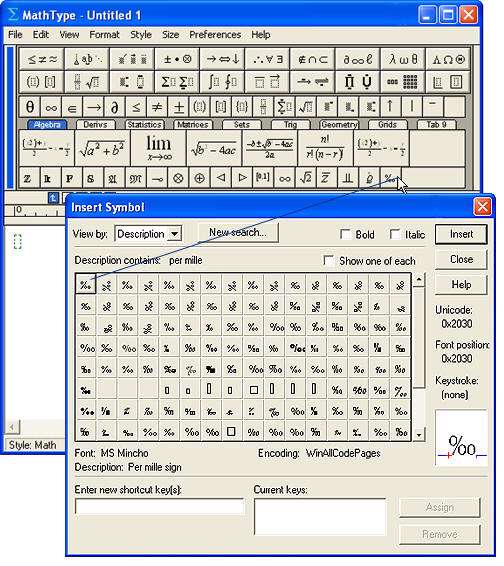Viewport: 504px width, 566px height.
Task: Open the matrix templates palette
Action: tap(403, 82)
